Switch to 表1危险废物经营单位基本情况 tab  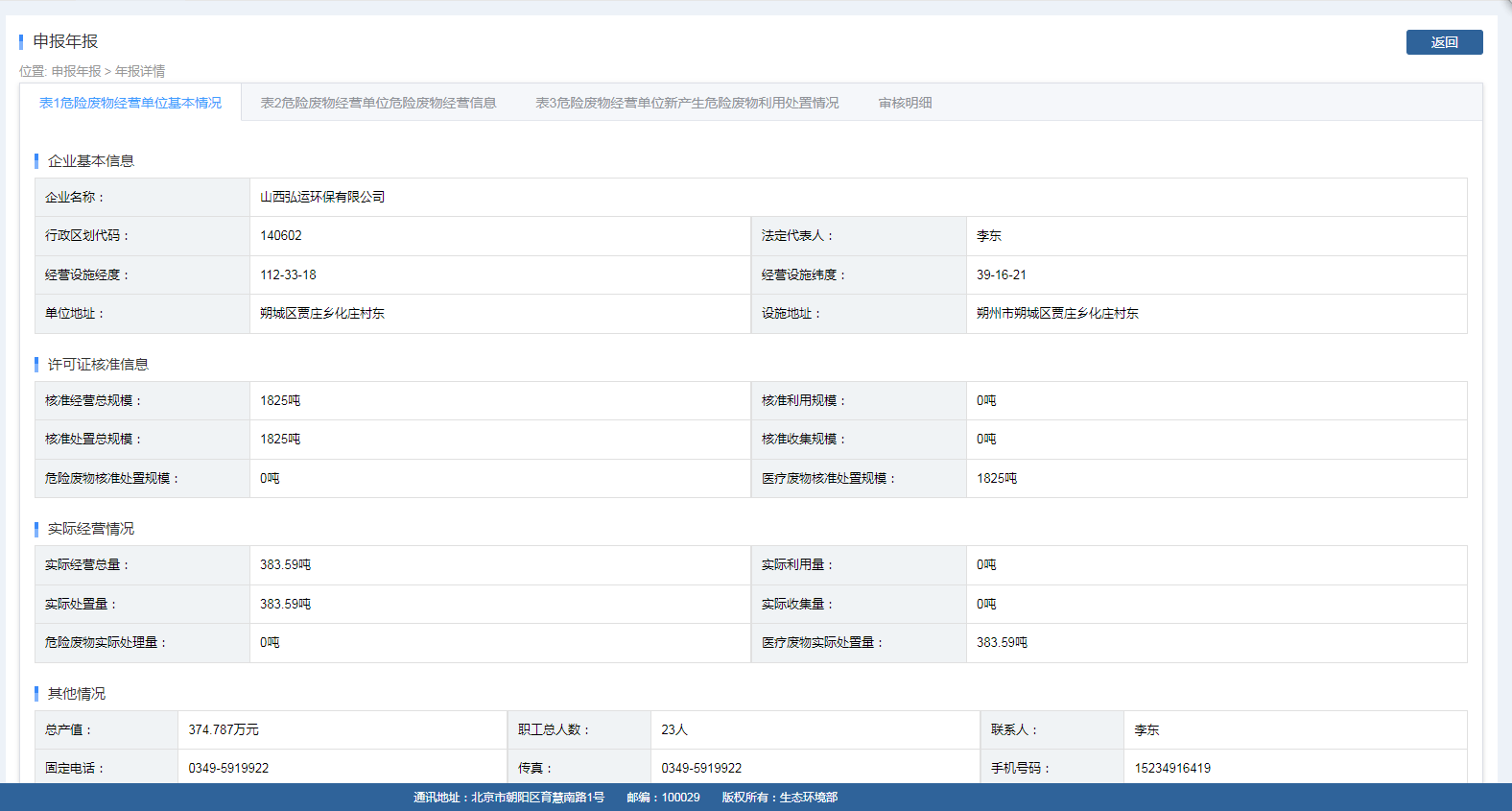point(130,103)
